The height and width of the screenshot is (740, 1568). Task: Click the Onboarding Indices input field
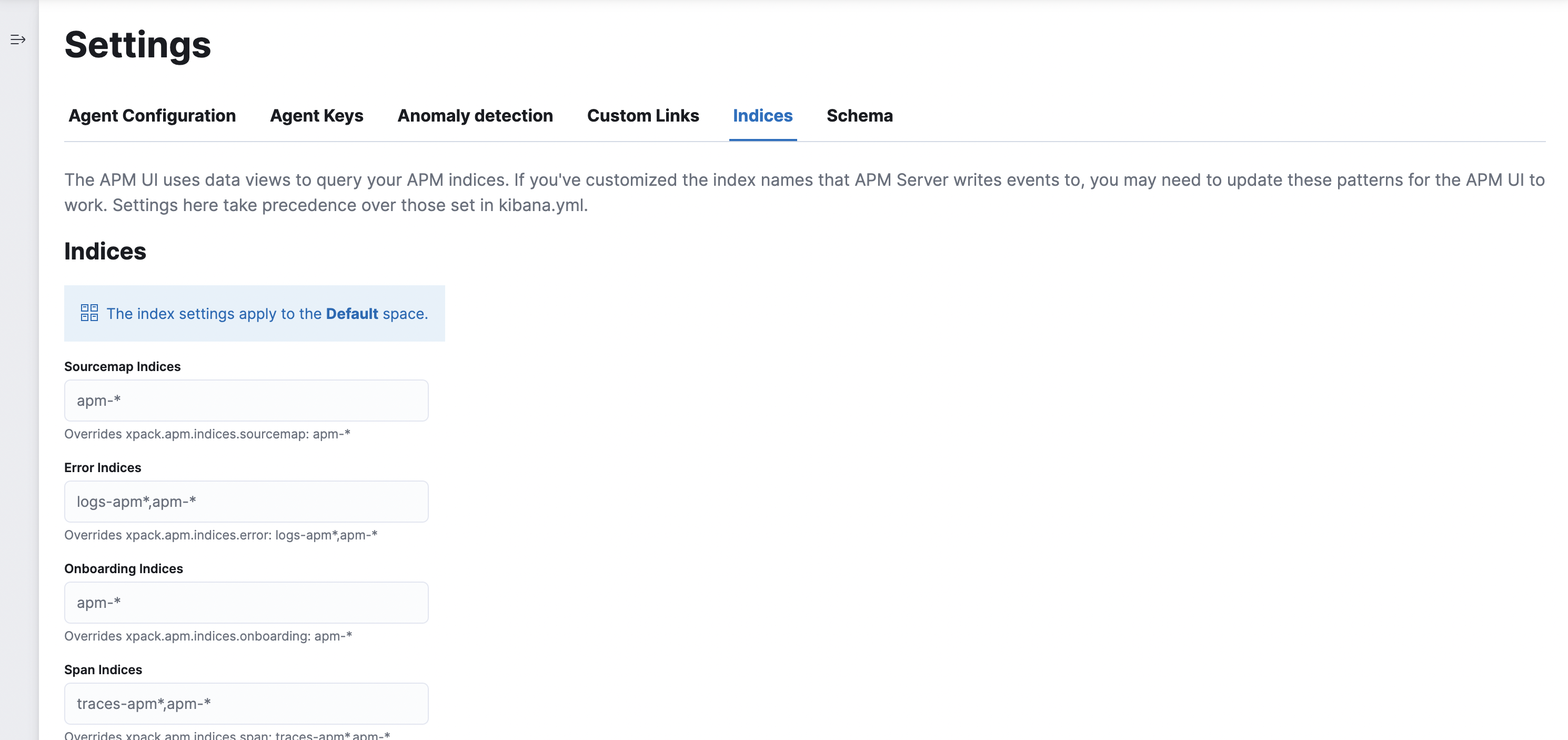[246, 602]
